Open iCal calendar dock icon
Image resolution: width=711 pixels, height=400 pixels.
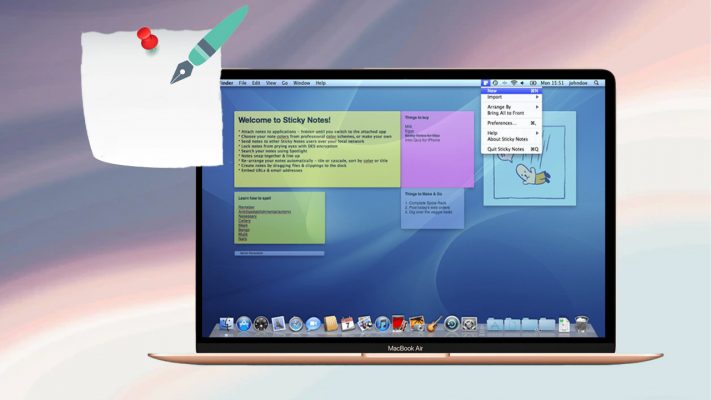click(347, 324)
